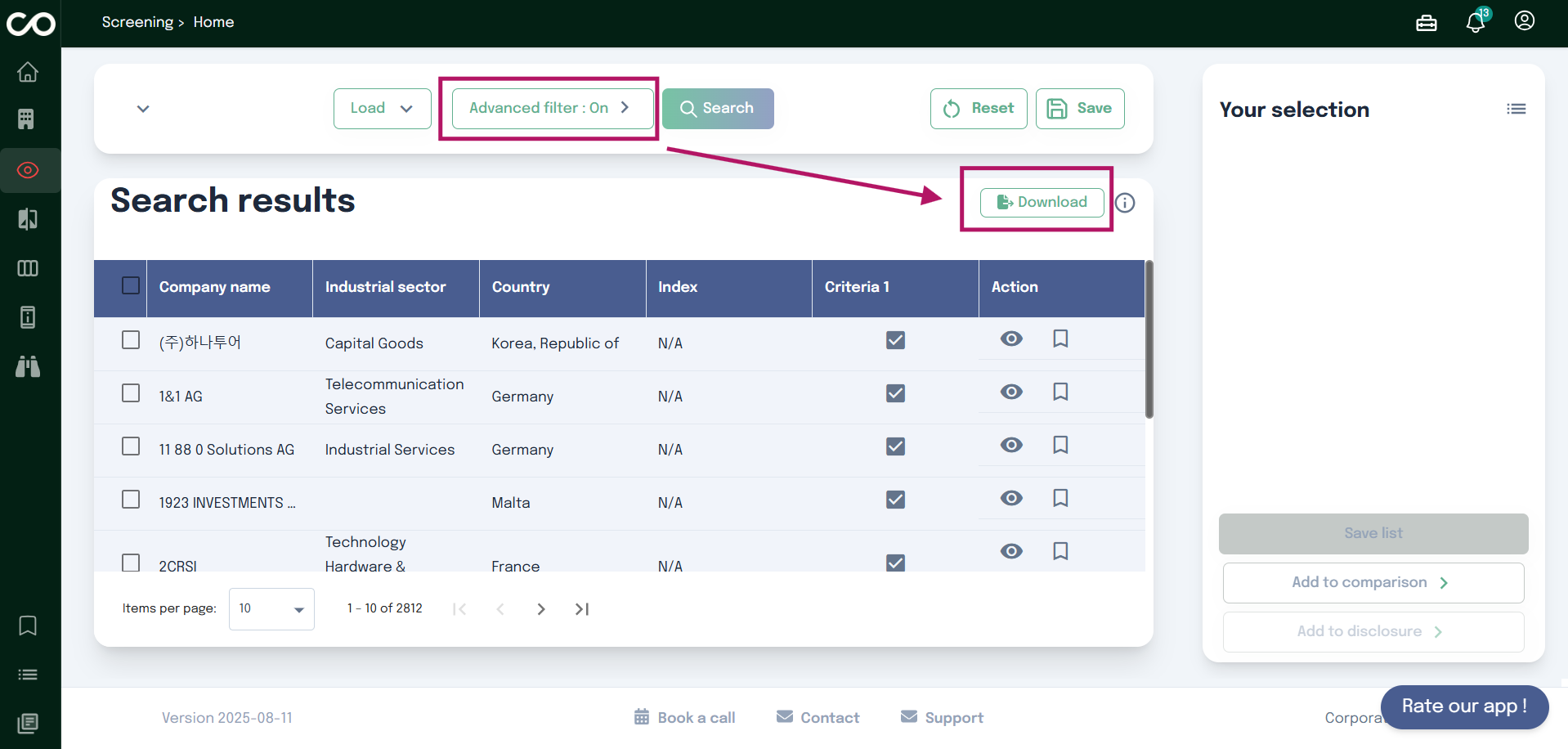Open the binoculars icon in sidebar
The height and width of the screenshot is (749, 1568).
click(28, 366)
